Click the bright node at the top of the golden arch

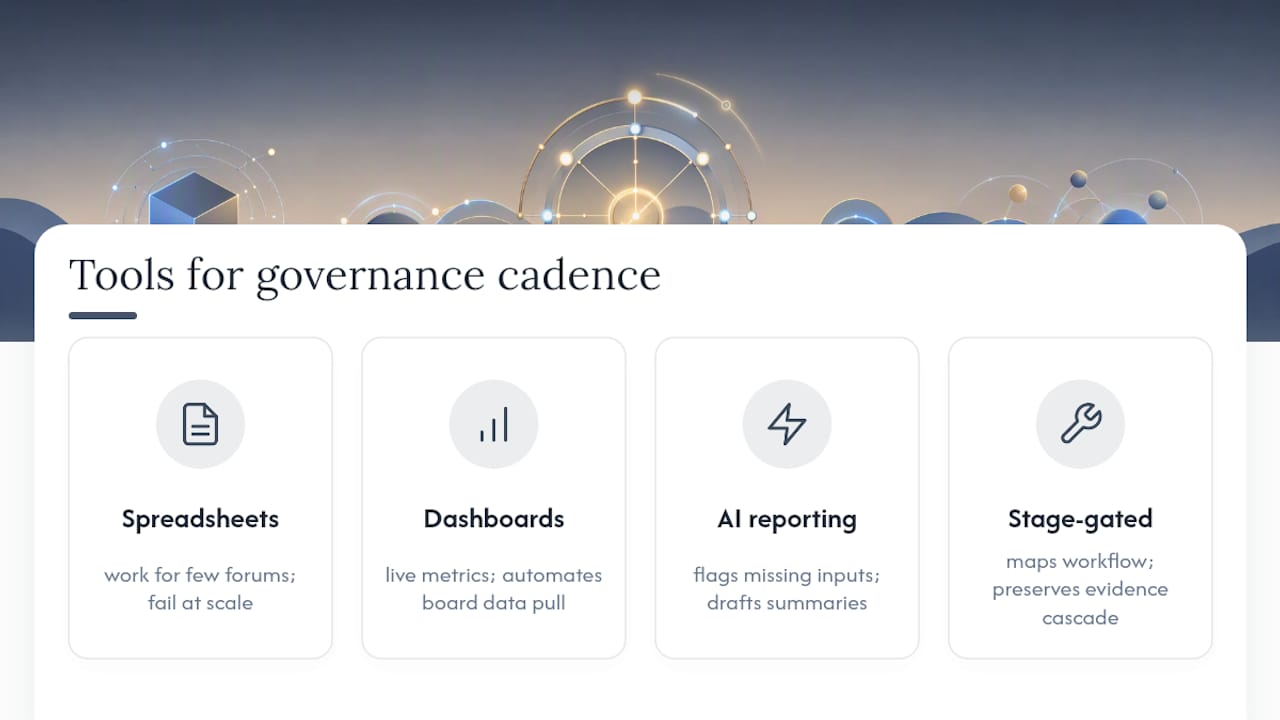(x=634, y=97)
